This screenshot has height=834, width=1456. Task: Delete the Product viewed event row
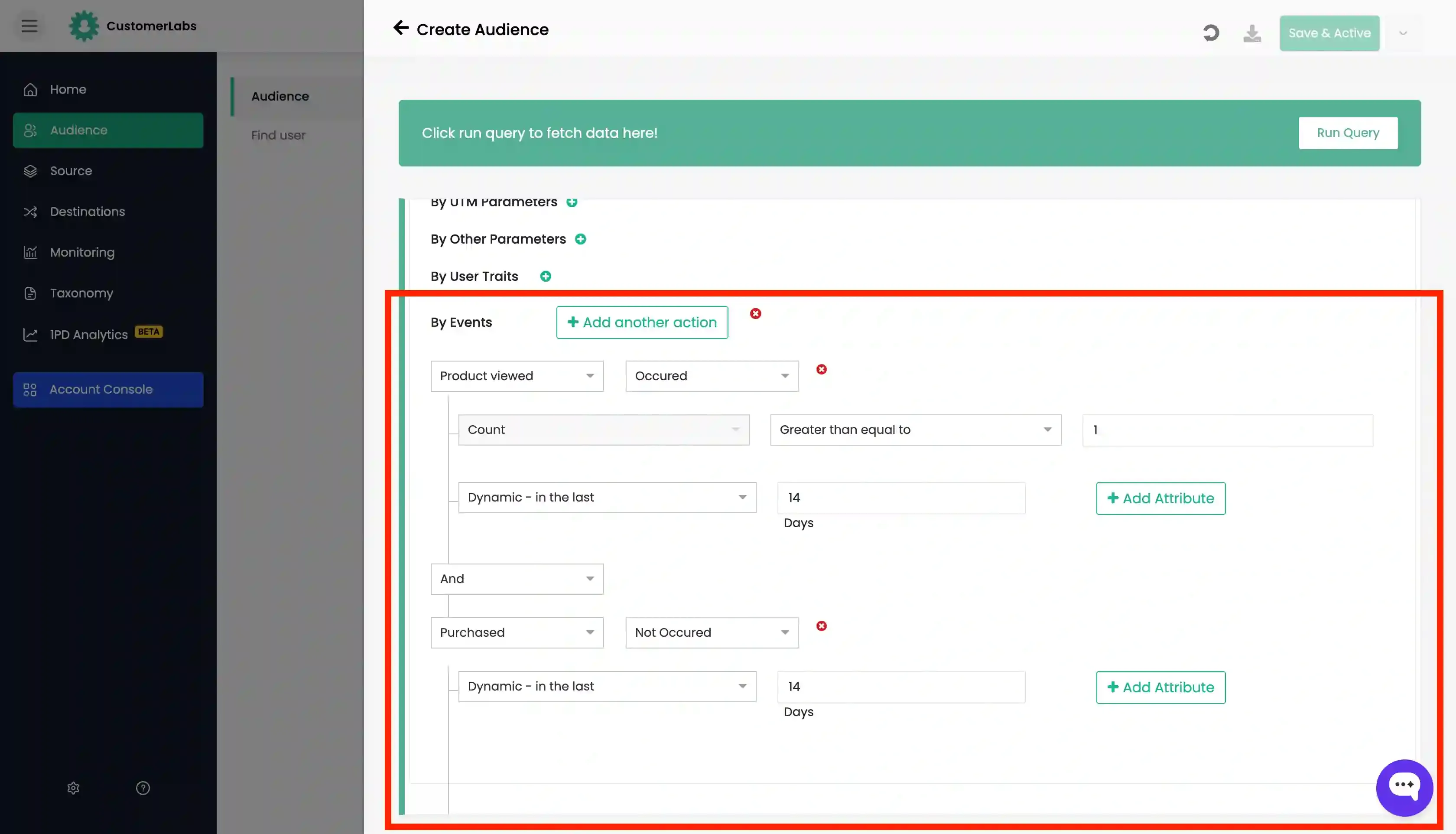[x=822, y=369]
